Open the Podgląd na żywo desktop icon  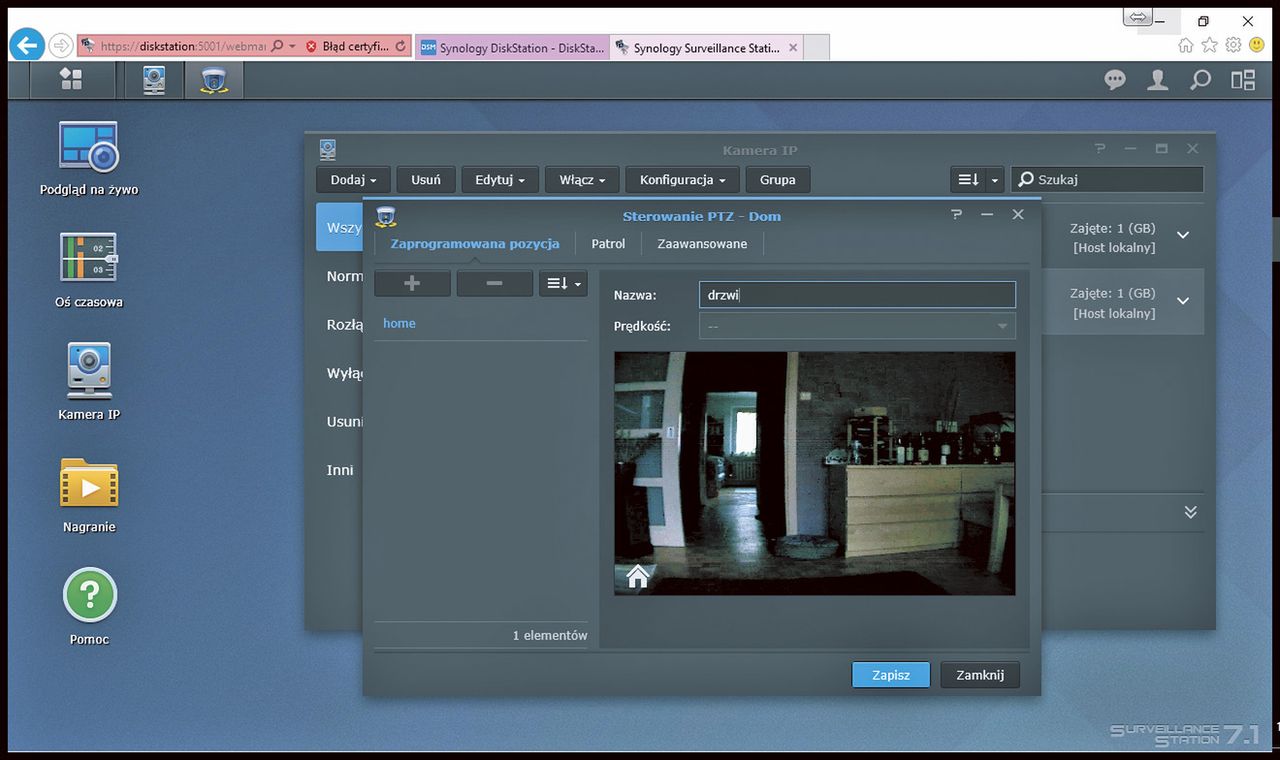click(x=89, y=158)
